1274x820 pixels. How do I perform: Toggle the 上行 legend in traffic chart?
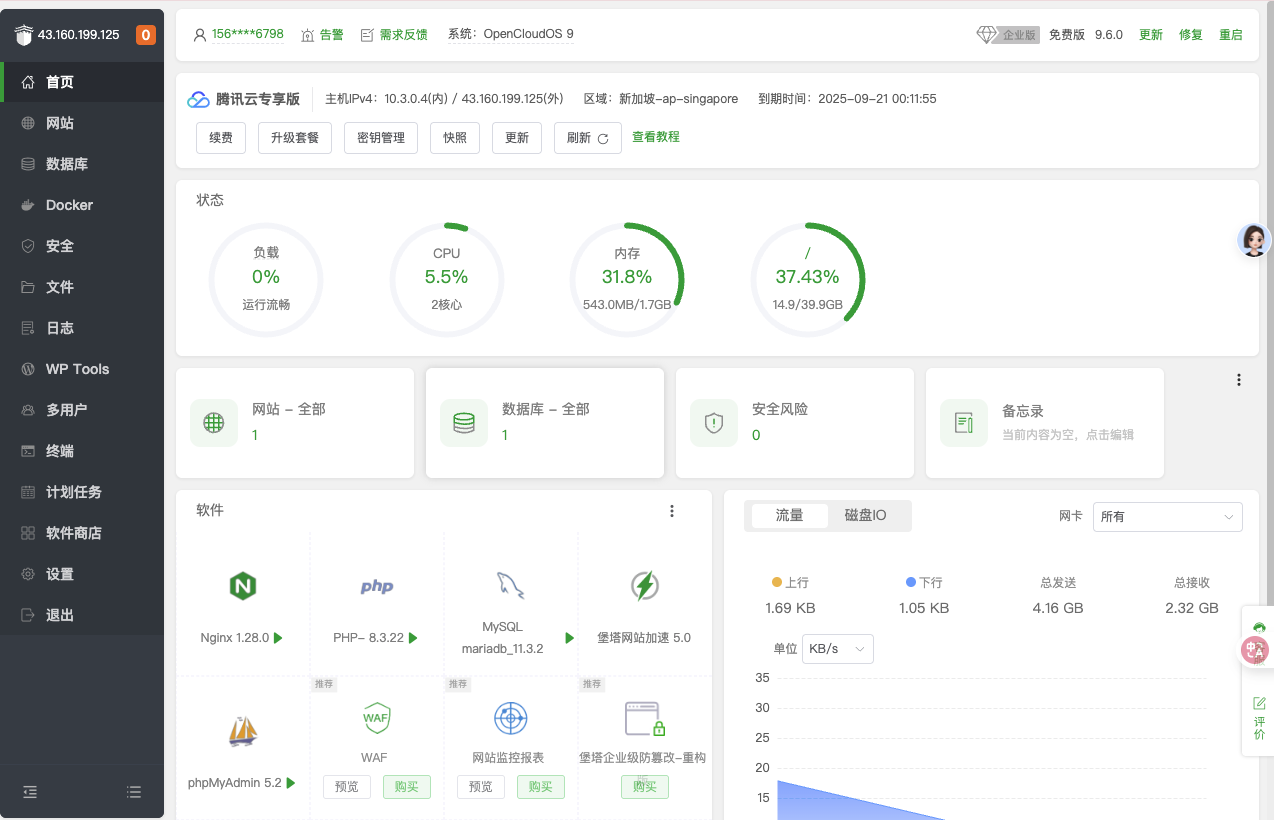790,581
